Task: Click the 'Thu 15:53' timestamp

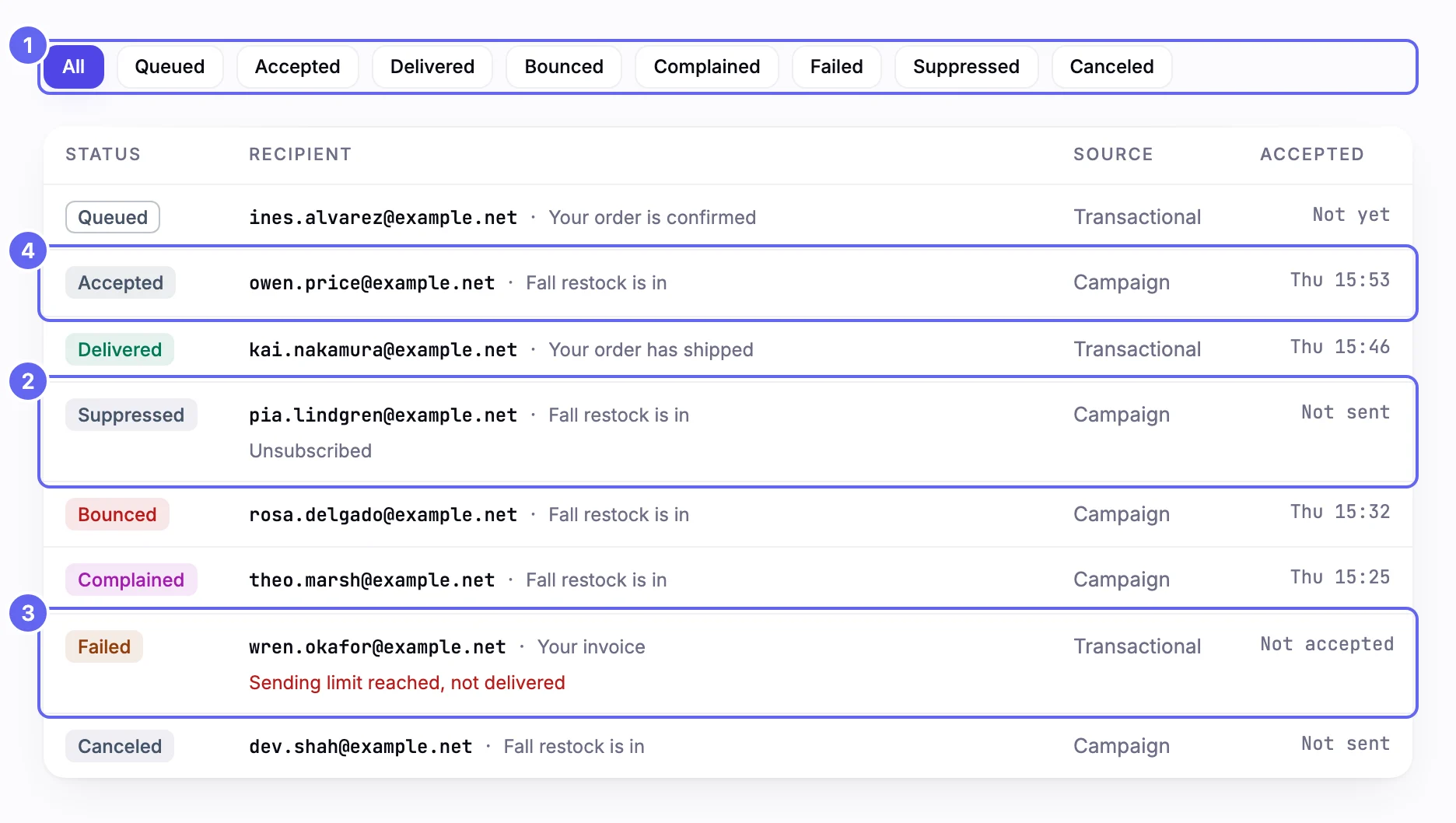Action: pyautogui.click(x=1340, y=280)
